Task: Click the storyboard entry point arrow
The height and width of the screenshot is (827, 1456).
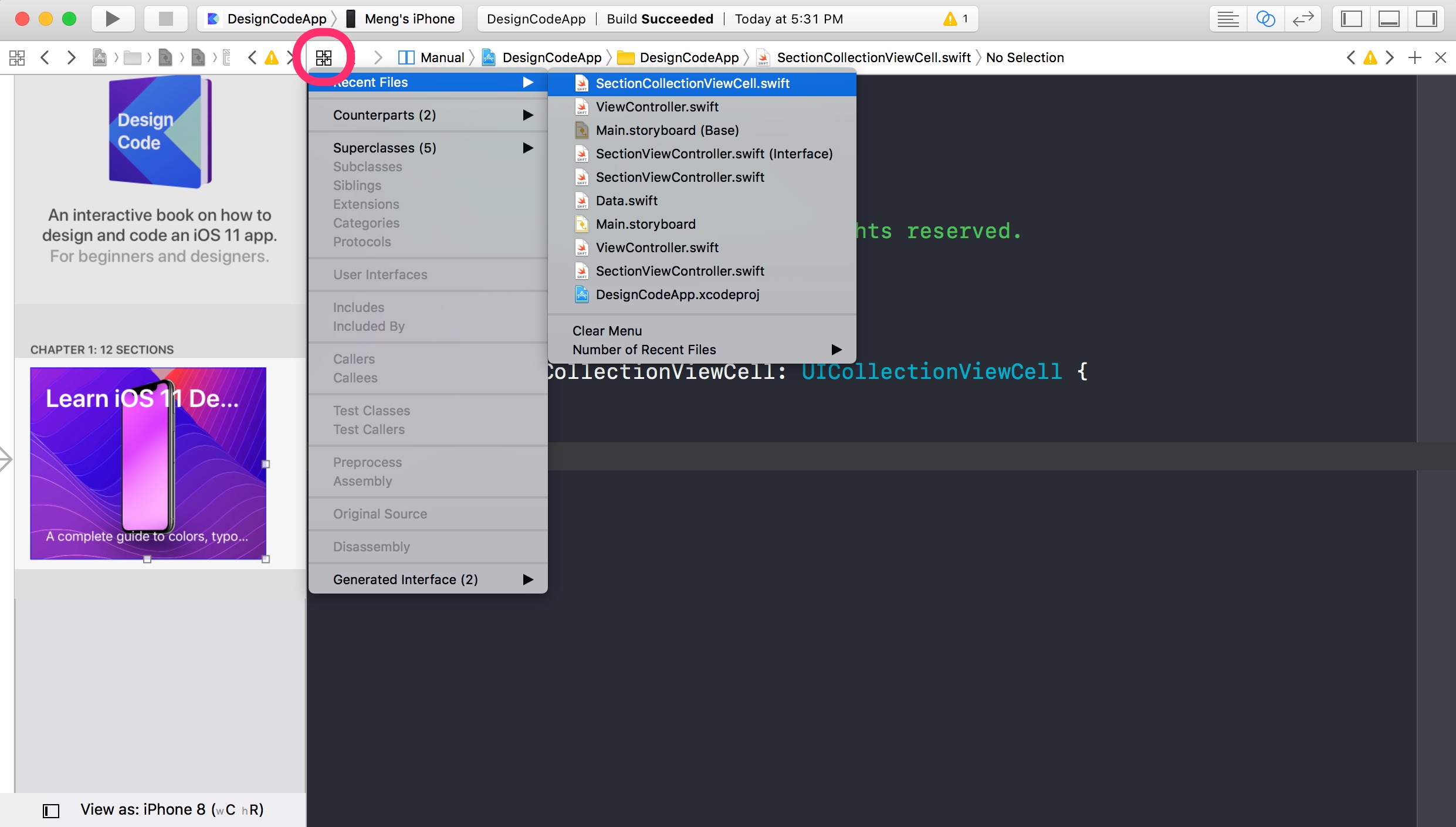Action: coord(6,459)
